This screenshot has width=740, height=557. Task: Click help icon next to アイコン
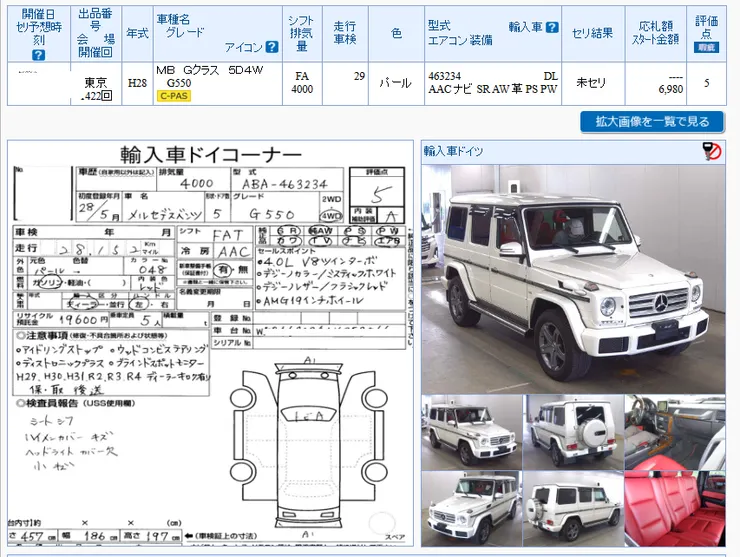272,47
